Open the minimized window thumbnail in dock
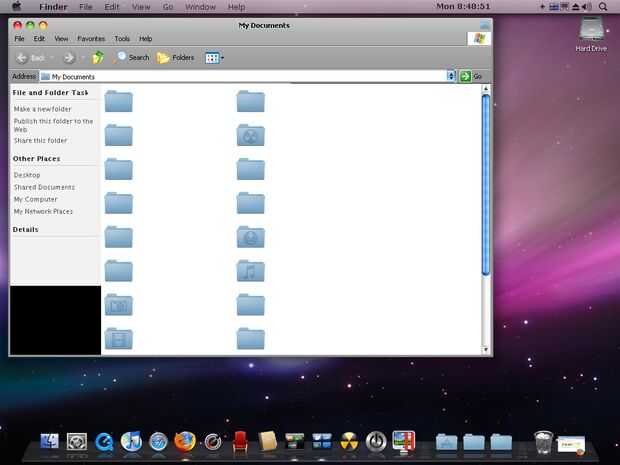 point(571,444)
